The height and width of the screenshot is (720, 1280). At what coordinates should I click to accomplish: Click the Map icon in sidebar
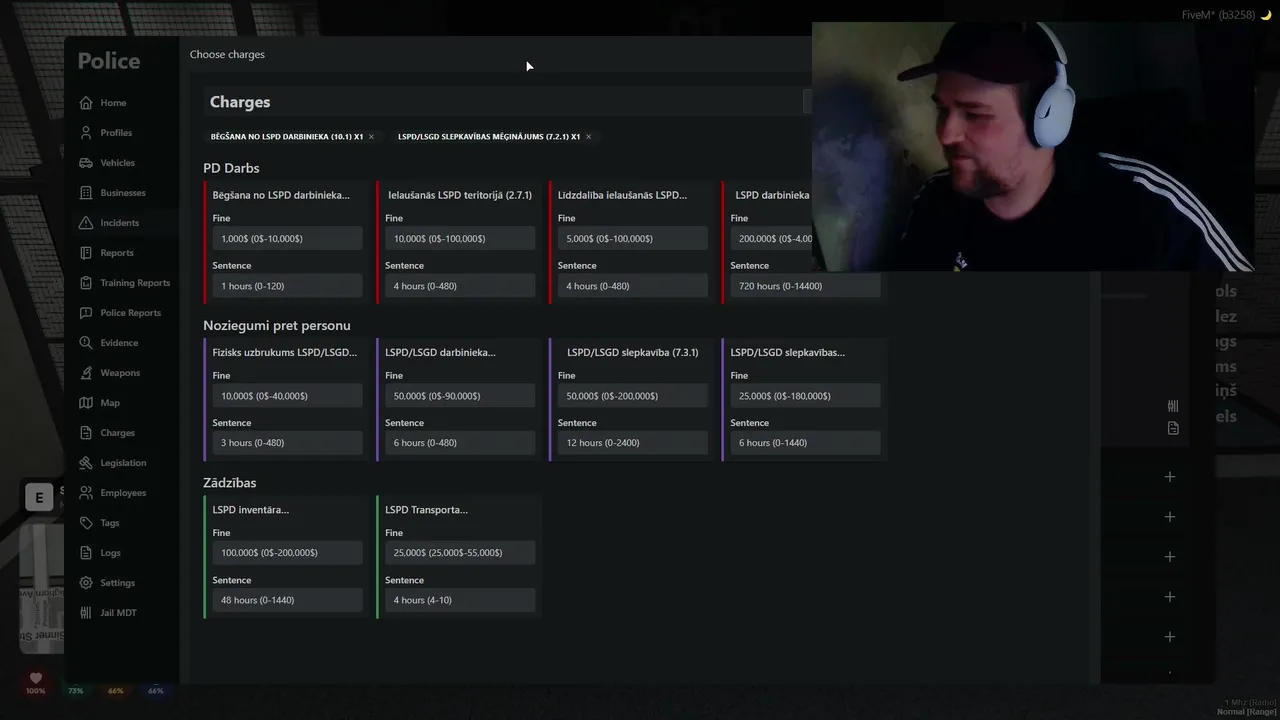tap(86, 403)
